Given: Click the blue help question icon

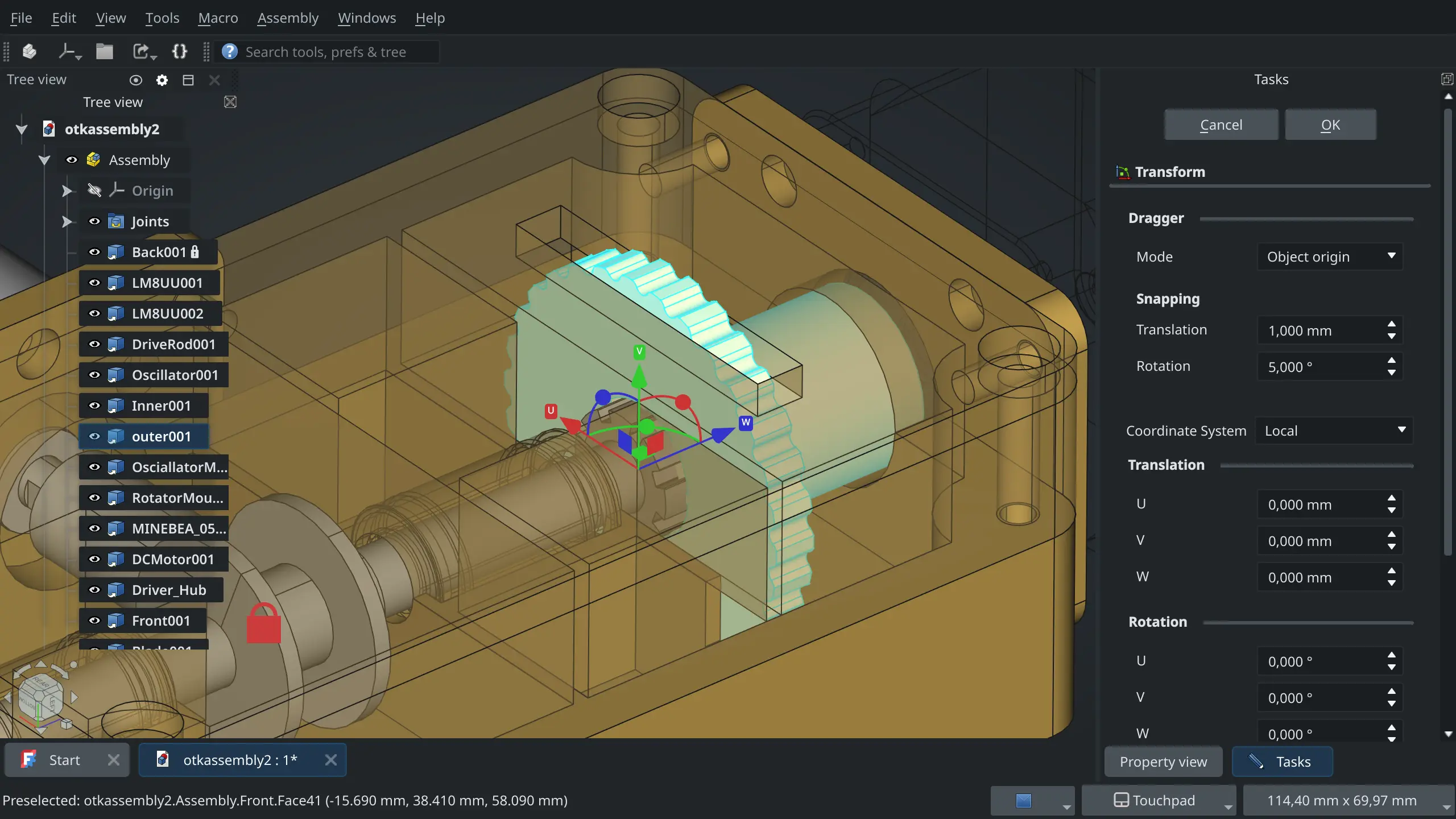Looking at the screenshot, I should (x=230, y=52).
